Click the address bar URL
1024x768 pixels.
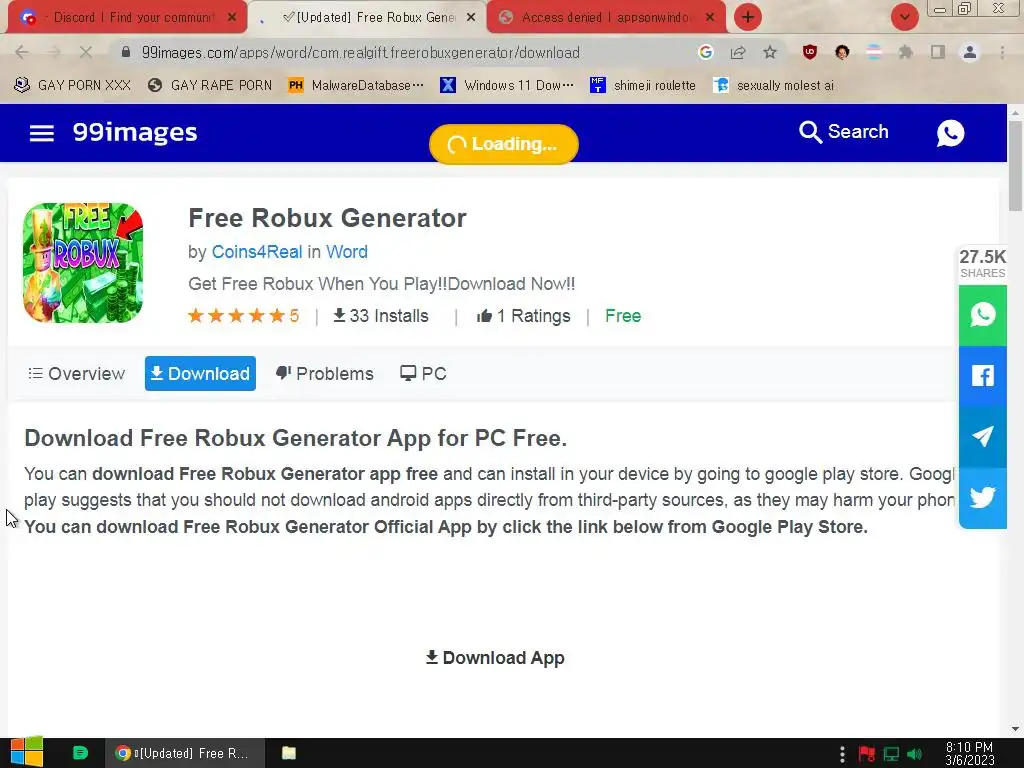[360, 52]
